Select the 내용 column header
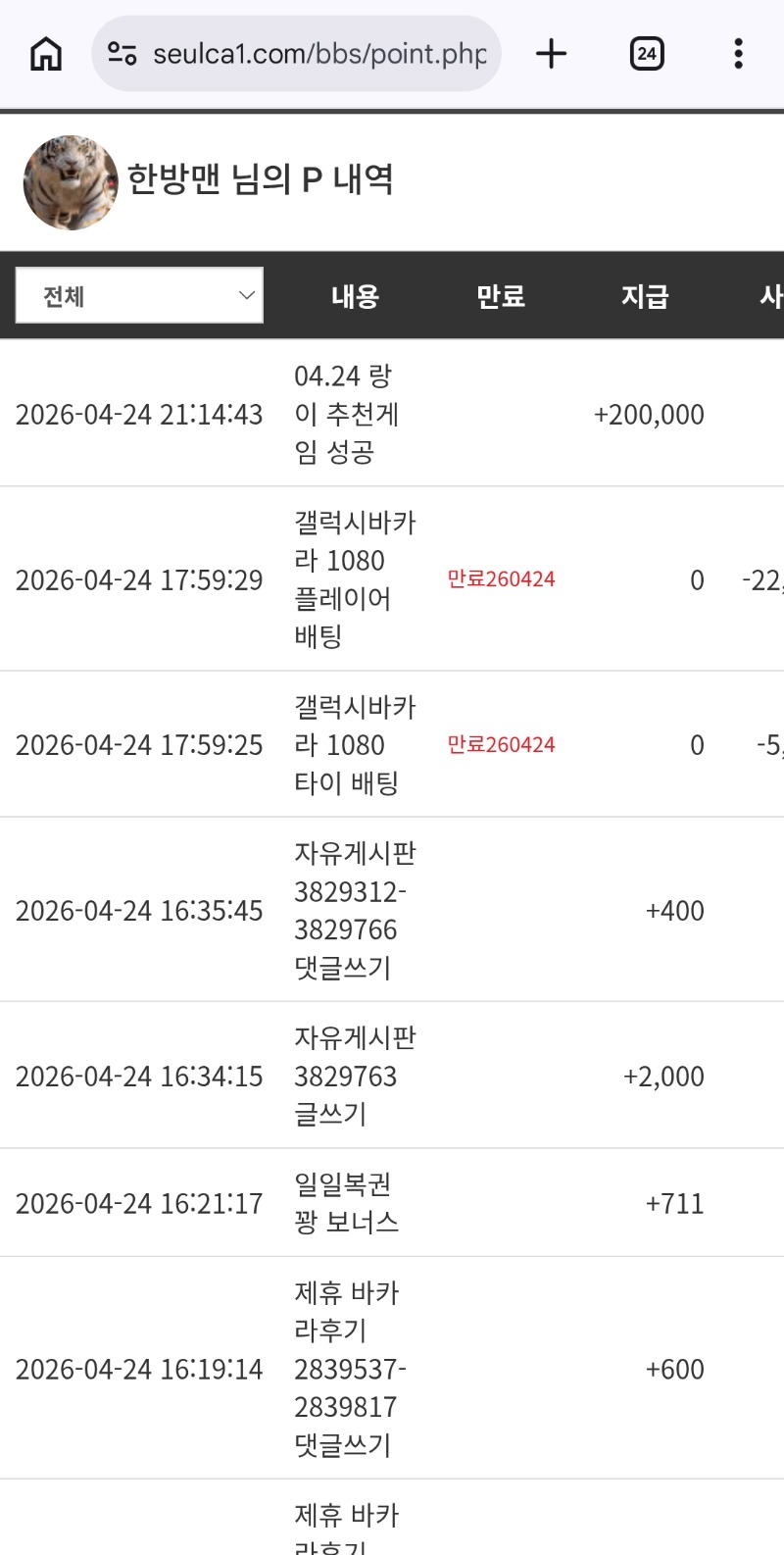The image size is (784, 1555). coord(355,296)
